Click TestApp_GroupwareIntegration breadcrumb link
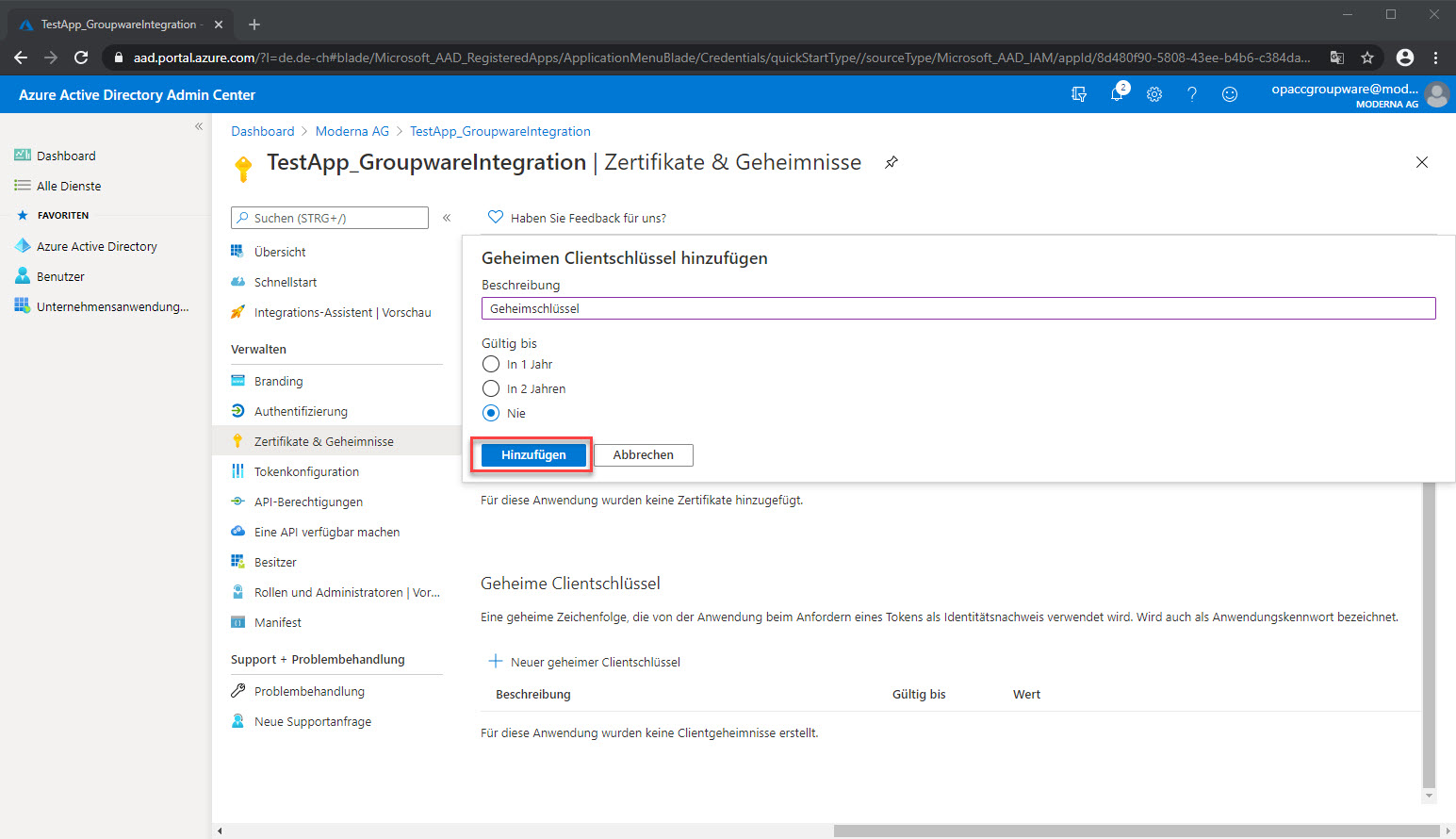Screen dimensions: 1456x839 tap(500, 131)
